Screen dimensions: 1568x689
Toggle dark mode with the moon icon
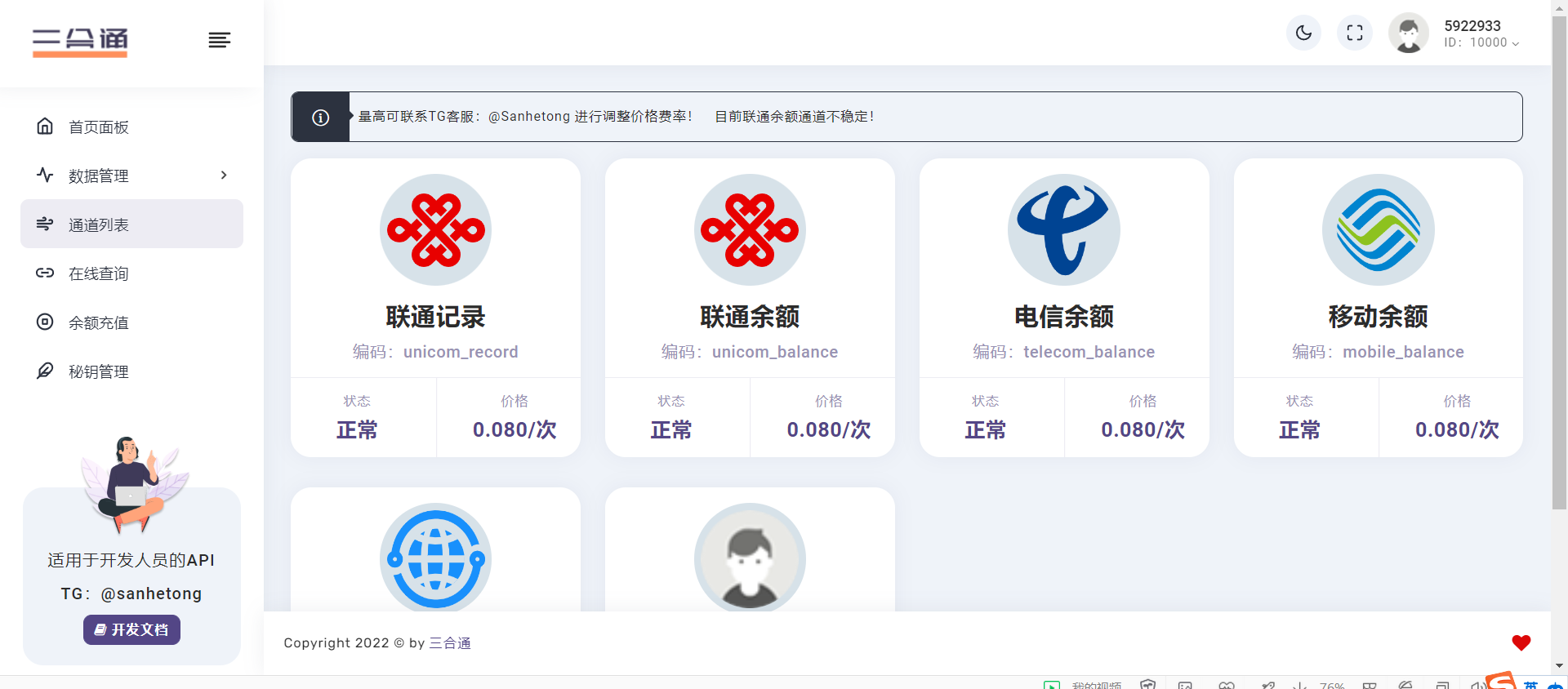click(1303, 33)
